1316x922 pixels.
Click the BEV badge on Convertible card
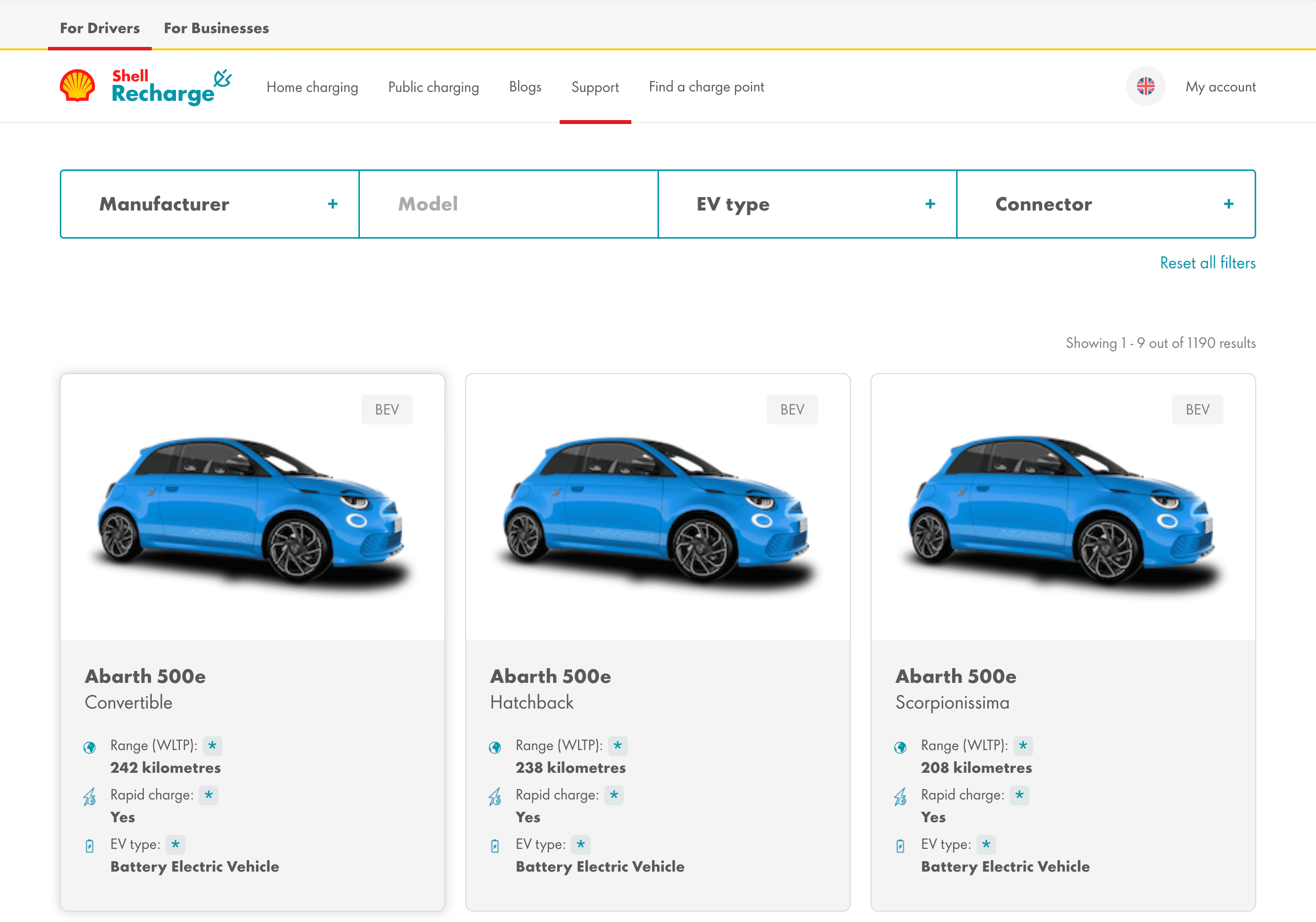pos(387,410)
